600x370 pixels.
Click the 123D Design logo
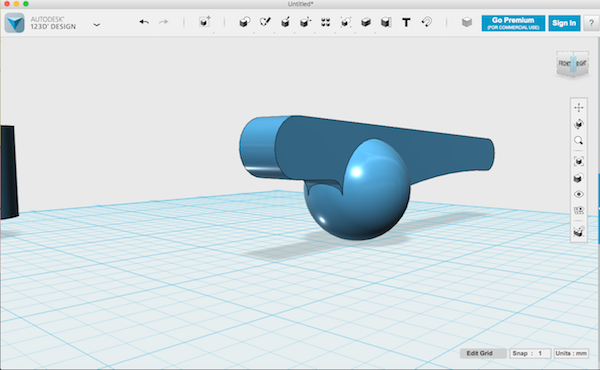[15, 23]
